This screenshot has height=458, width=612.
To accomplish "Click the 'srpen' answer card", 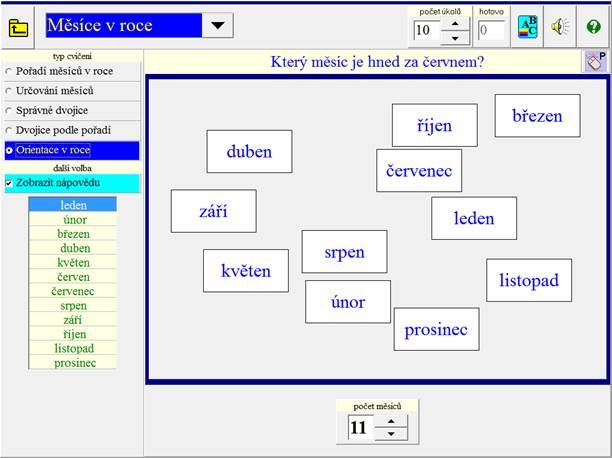I will pyautogui.click(x=344, y=252).
